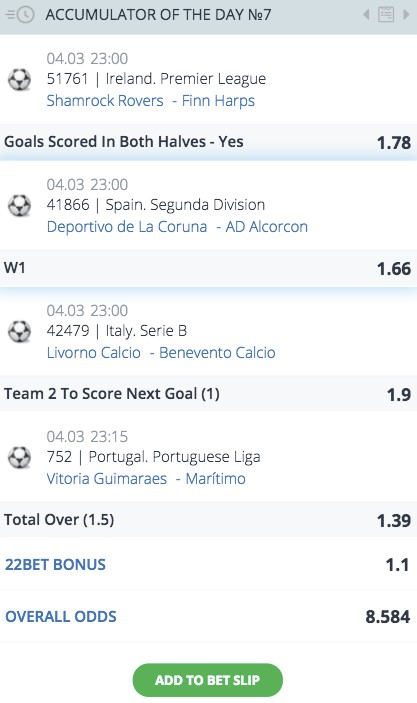Open the bet slip list icon in header
The height and width of the screenshot is (703, 417).
386,15
